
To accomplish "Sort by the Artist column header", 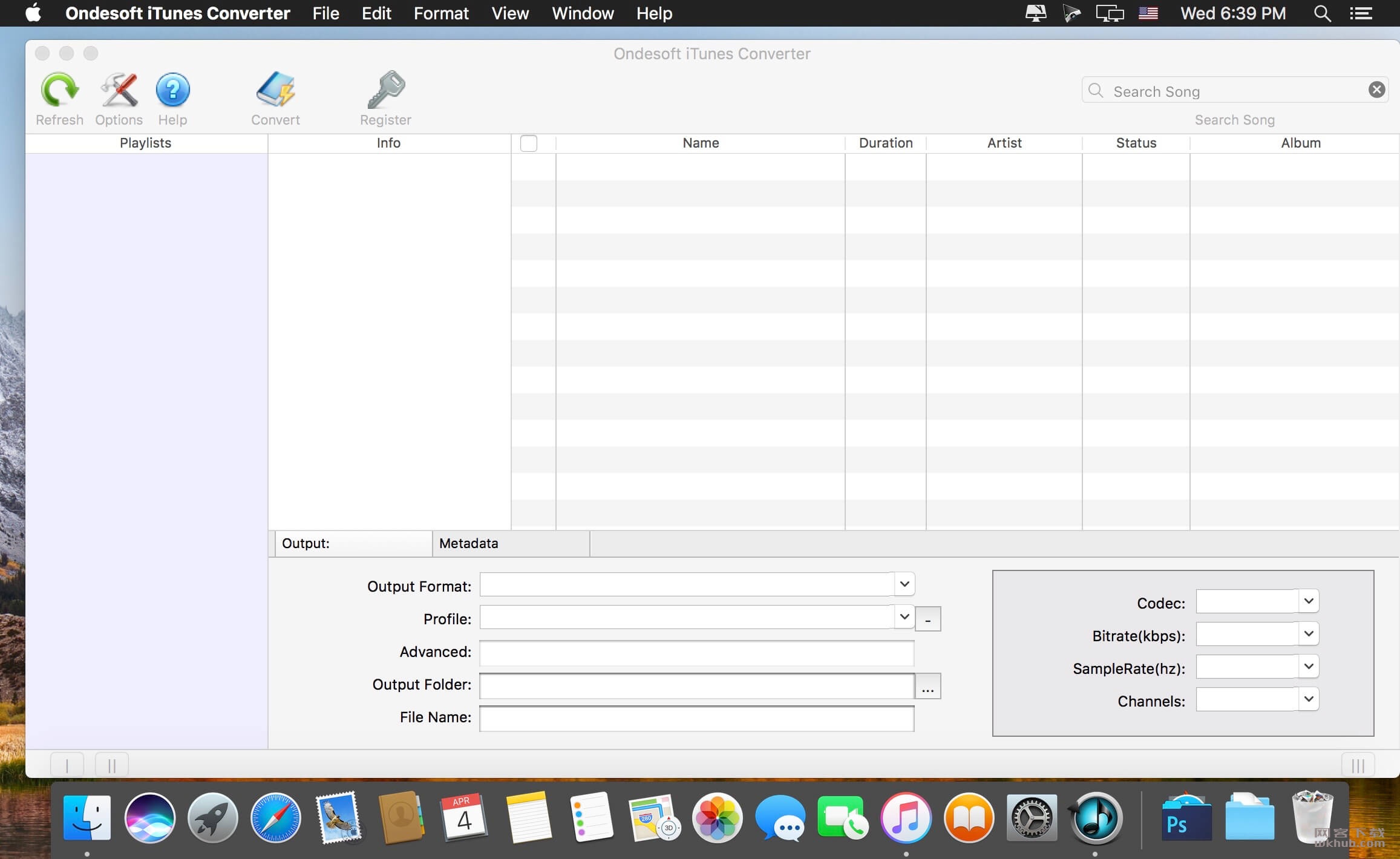I will [1004, 143].
